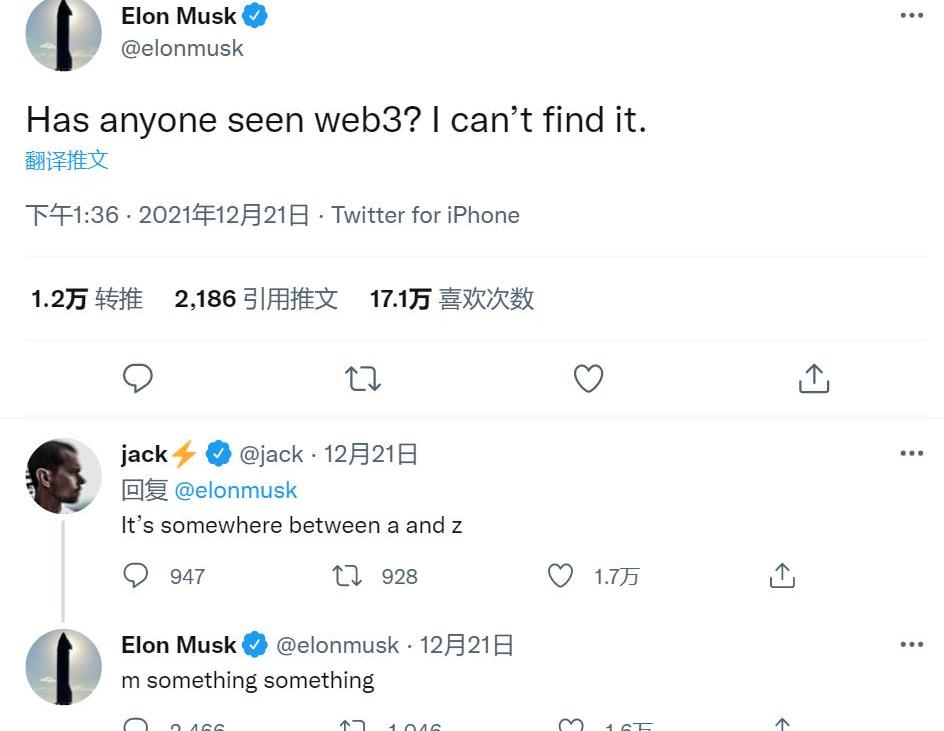
Task: Like the main web3 tweet
Action: [x=588, y=378]
